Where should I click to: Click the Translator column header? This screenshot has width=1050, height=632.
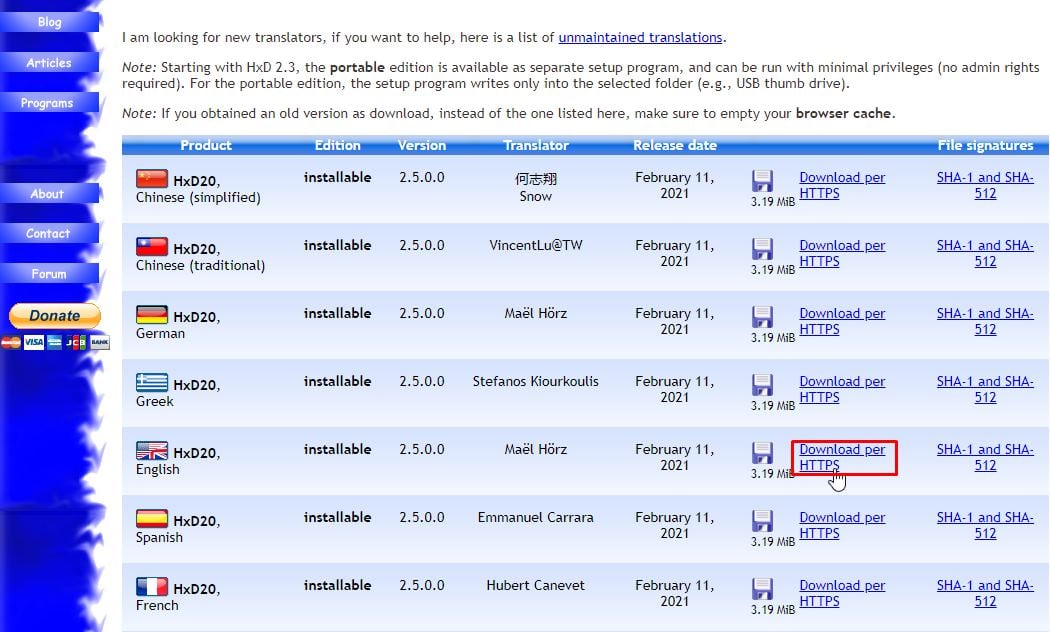pos(536,145)
